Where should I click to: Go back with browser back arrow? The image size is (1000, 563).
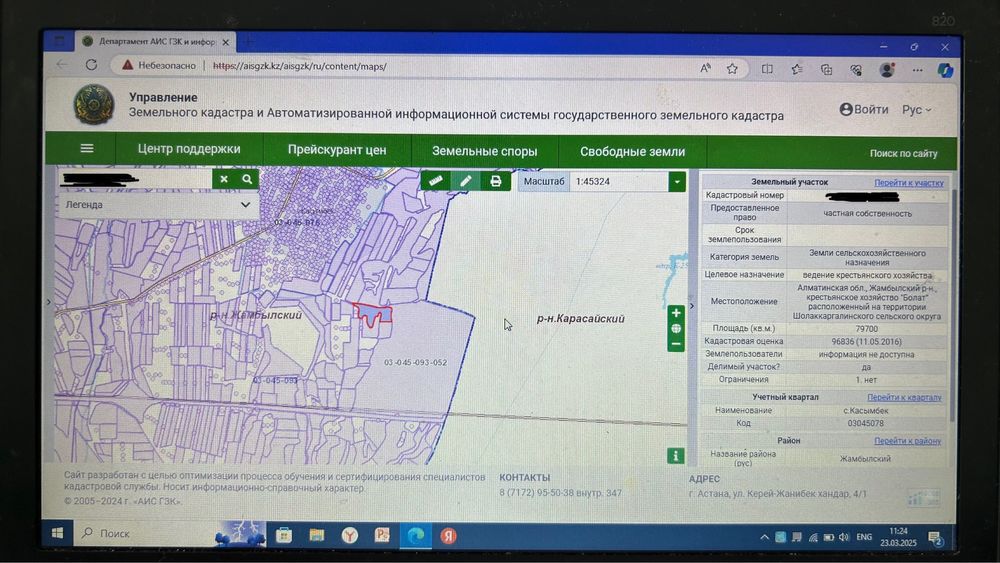62,64
